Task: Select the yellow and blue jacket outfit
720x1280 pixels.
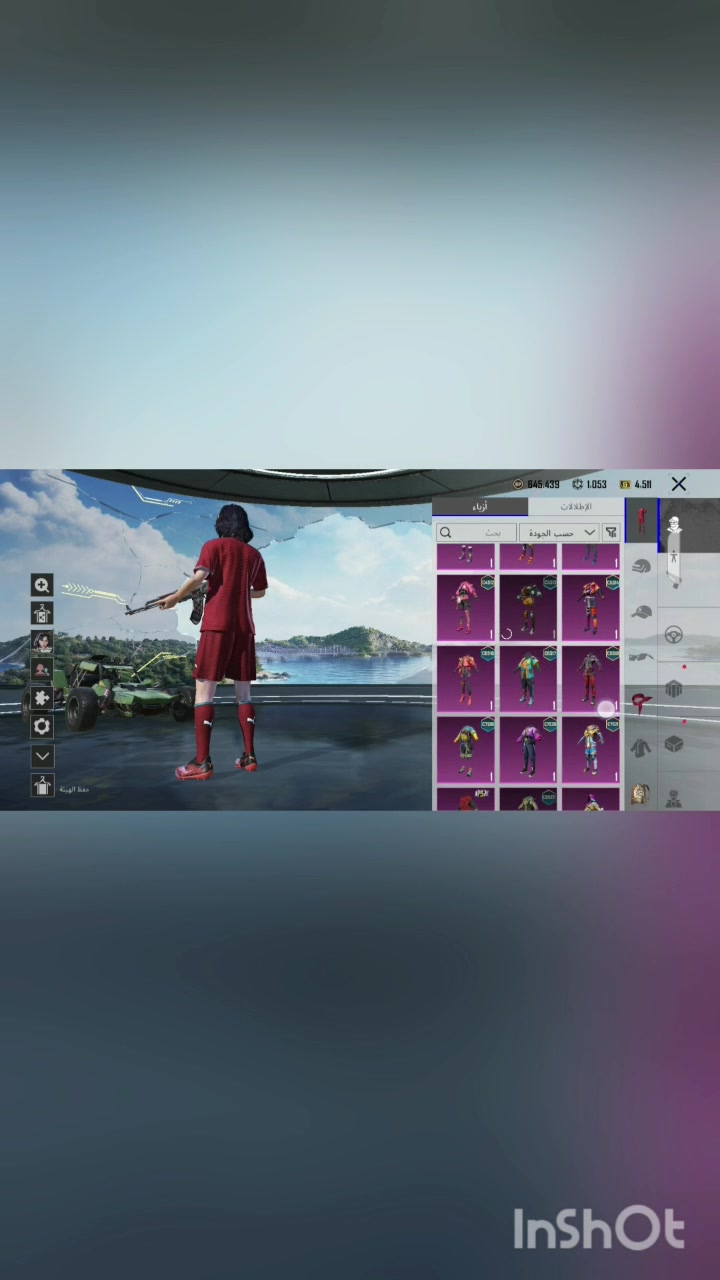Action: [x=465, y=750]
